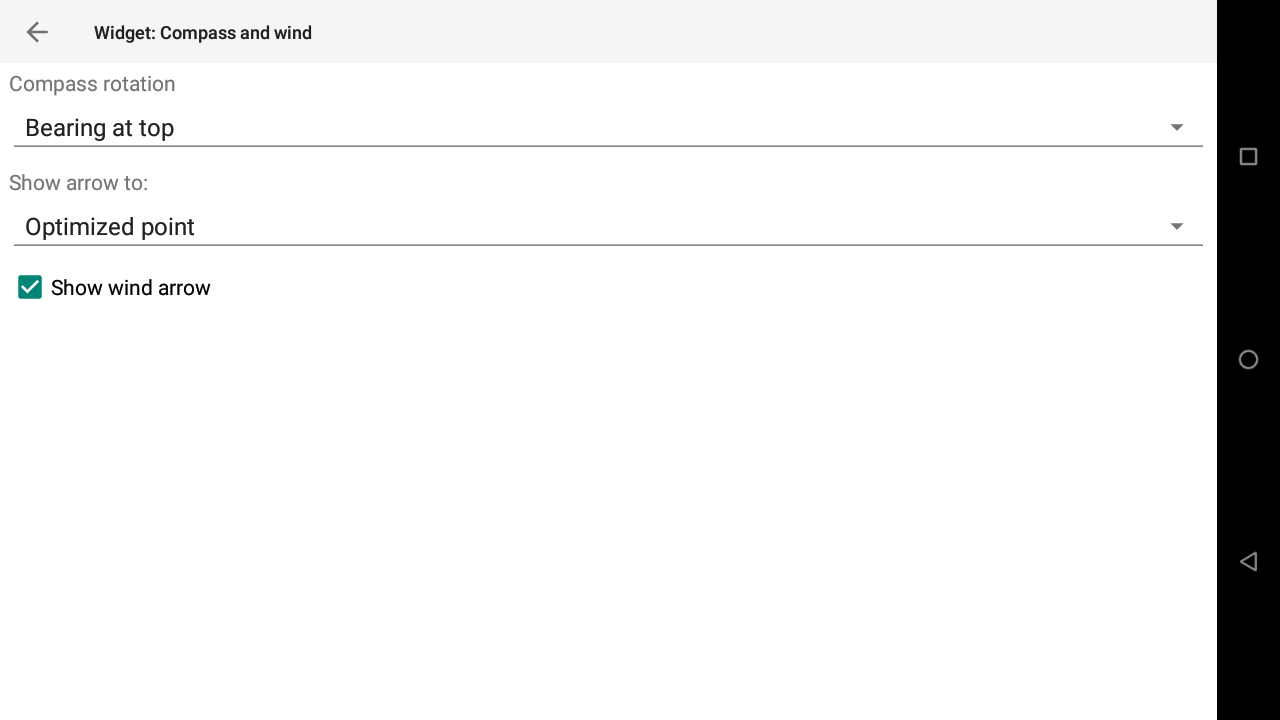Click the 'Show arrow to:' label
1280x720 pixels.
tap(78, 183)
